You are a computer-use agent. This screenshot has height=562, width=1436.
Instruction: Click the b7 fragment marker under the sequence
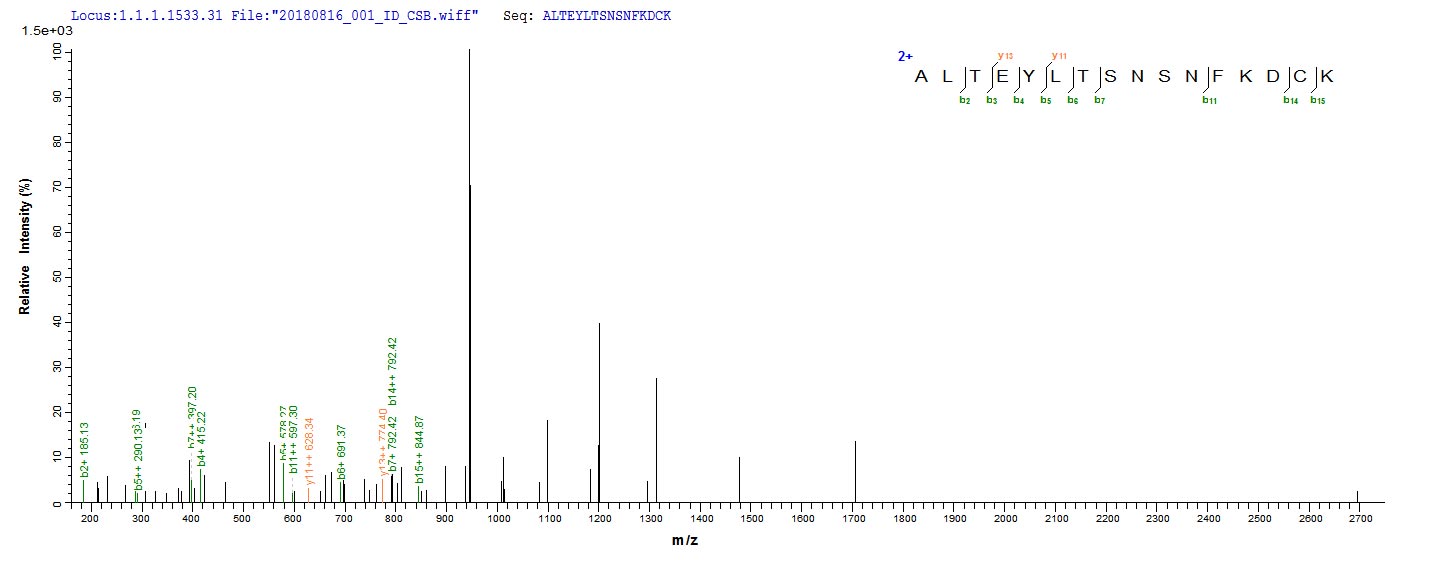tap(1099, 100)
